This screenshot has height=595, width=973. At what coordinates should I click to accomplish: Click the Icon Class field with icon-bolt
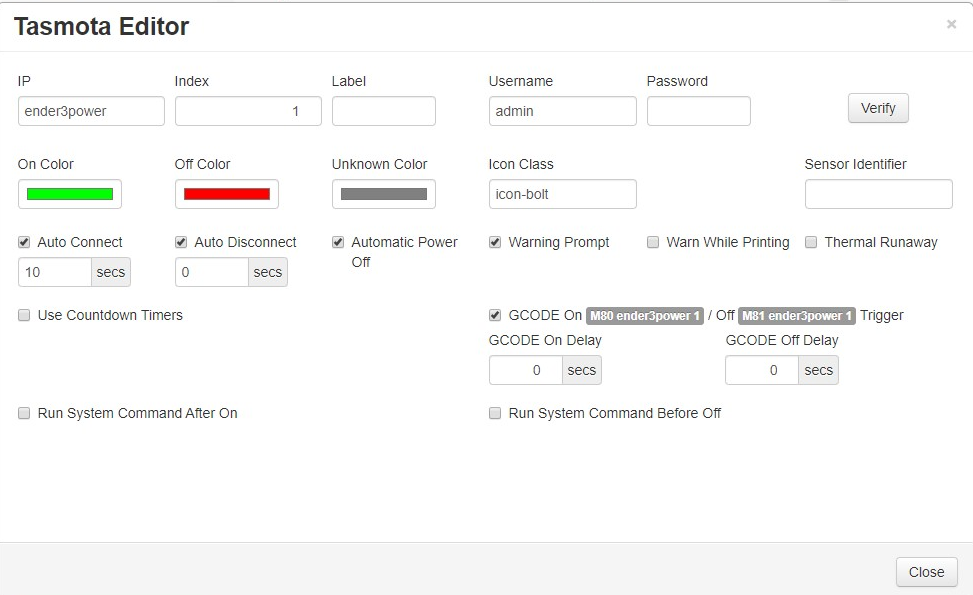(563, 194)
